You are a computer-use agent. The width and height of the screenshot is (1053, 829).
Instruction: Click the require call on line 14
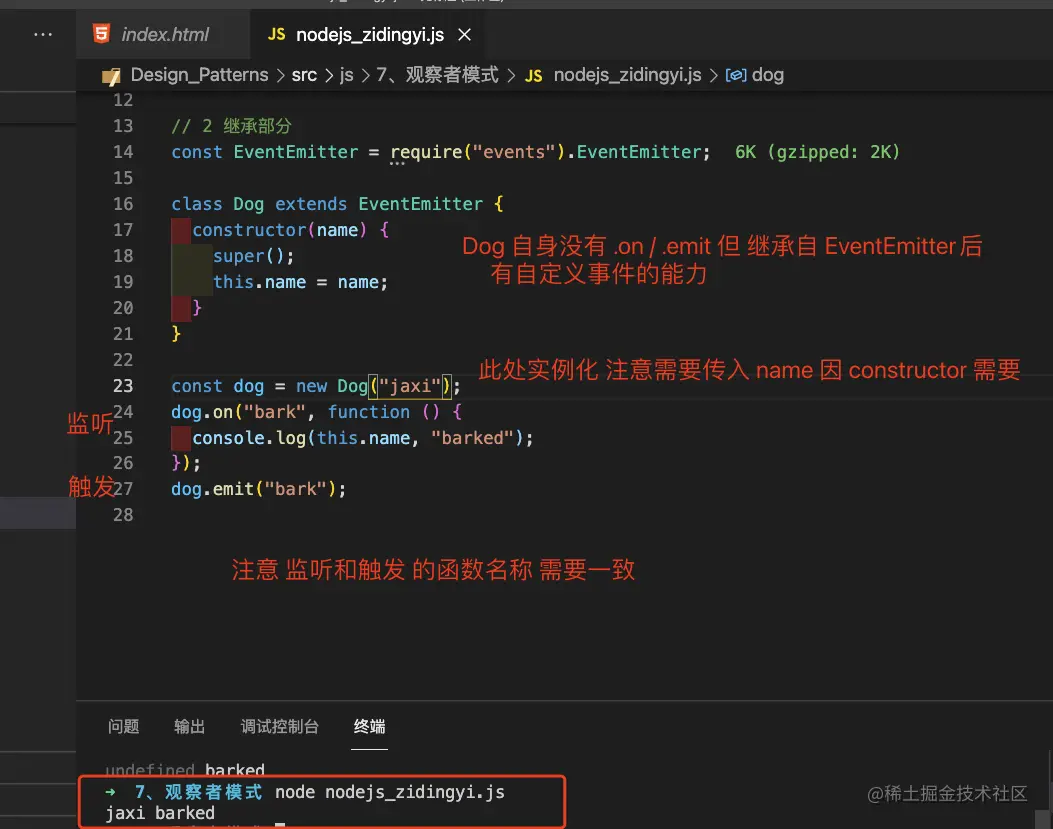click(x=426, y=152)
